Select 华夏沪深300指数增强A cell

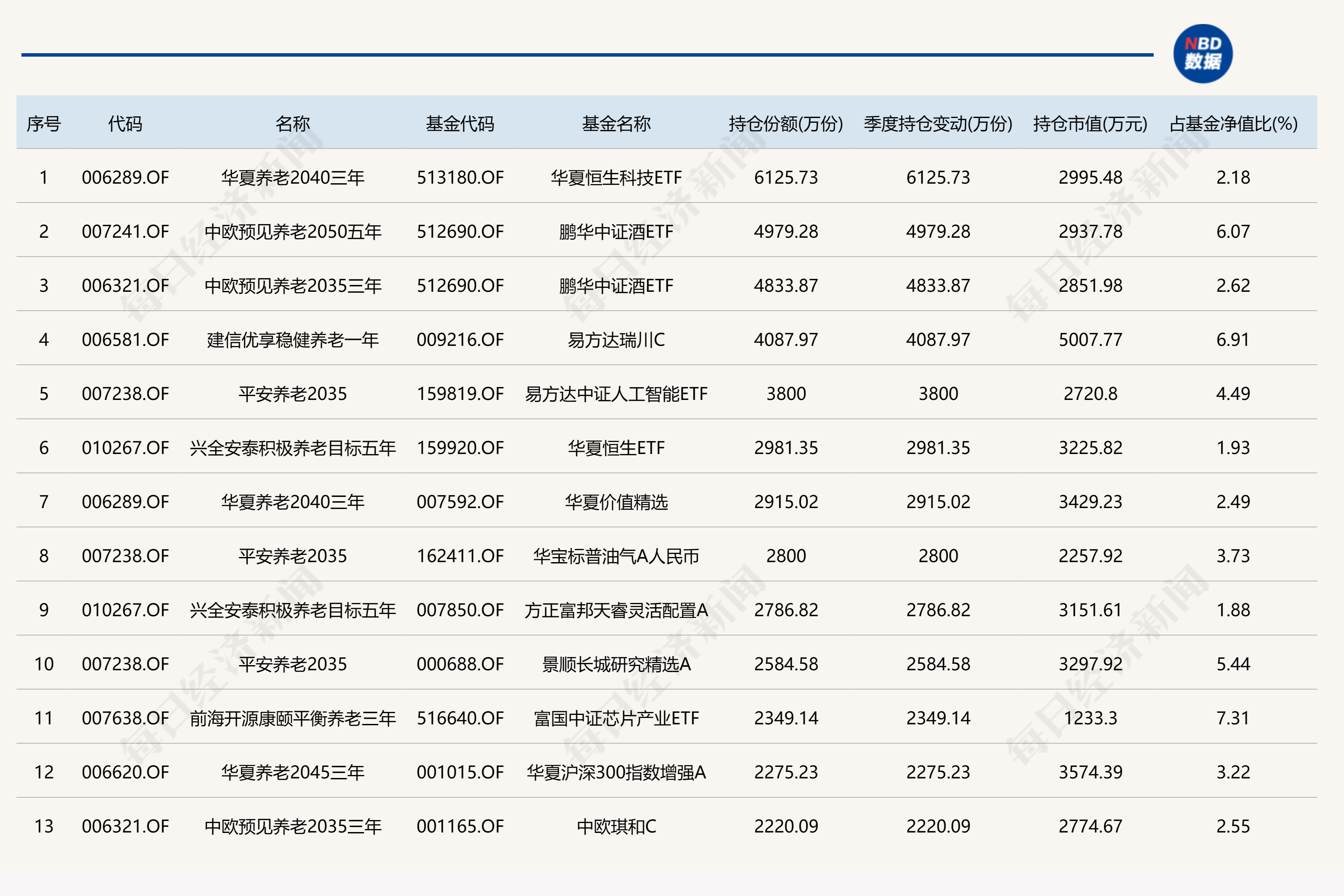[617, 772]
